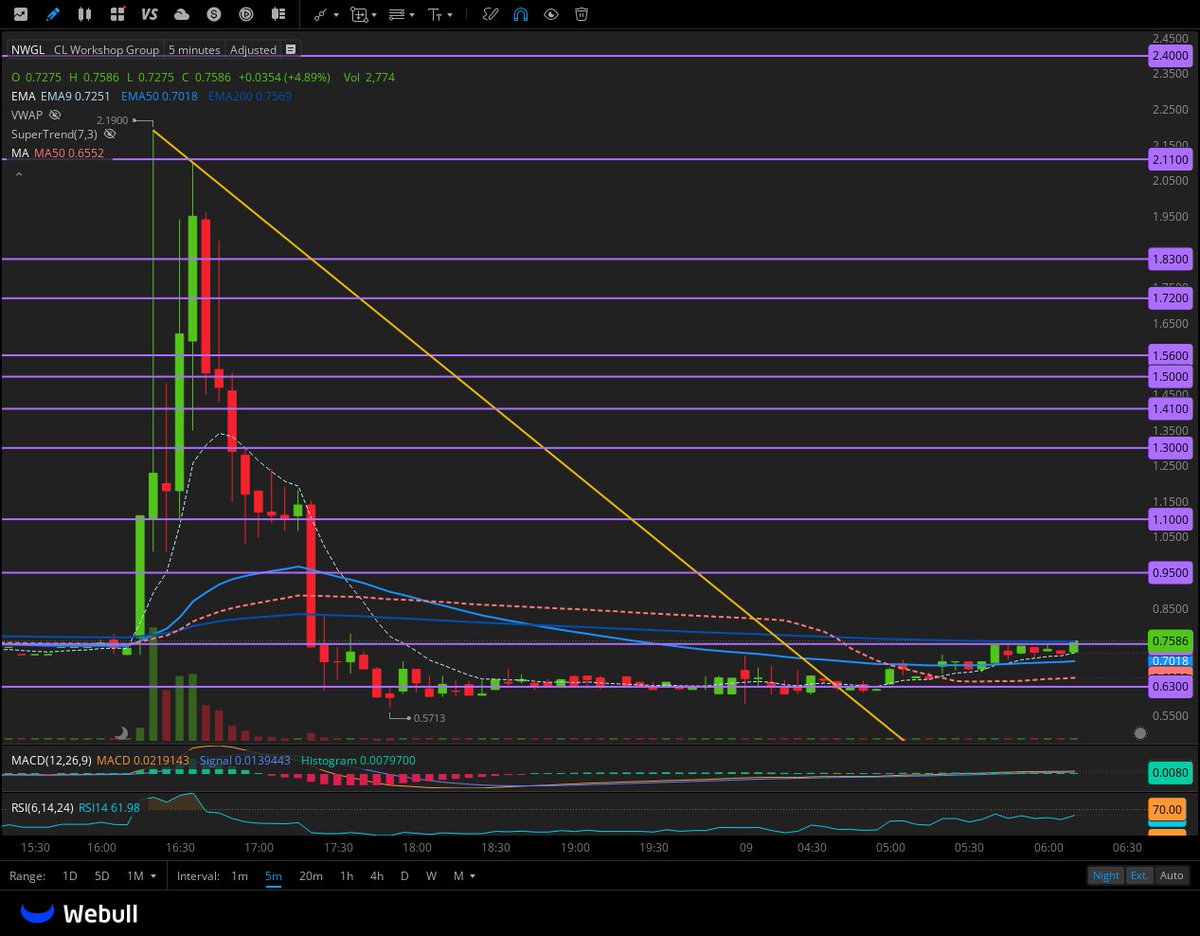Click the green 0.7586 current price tag

coord(1169,641)
